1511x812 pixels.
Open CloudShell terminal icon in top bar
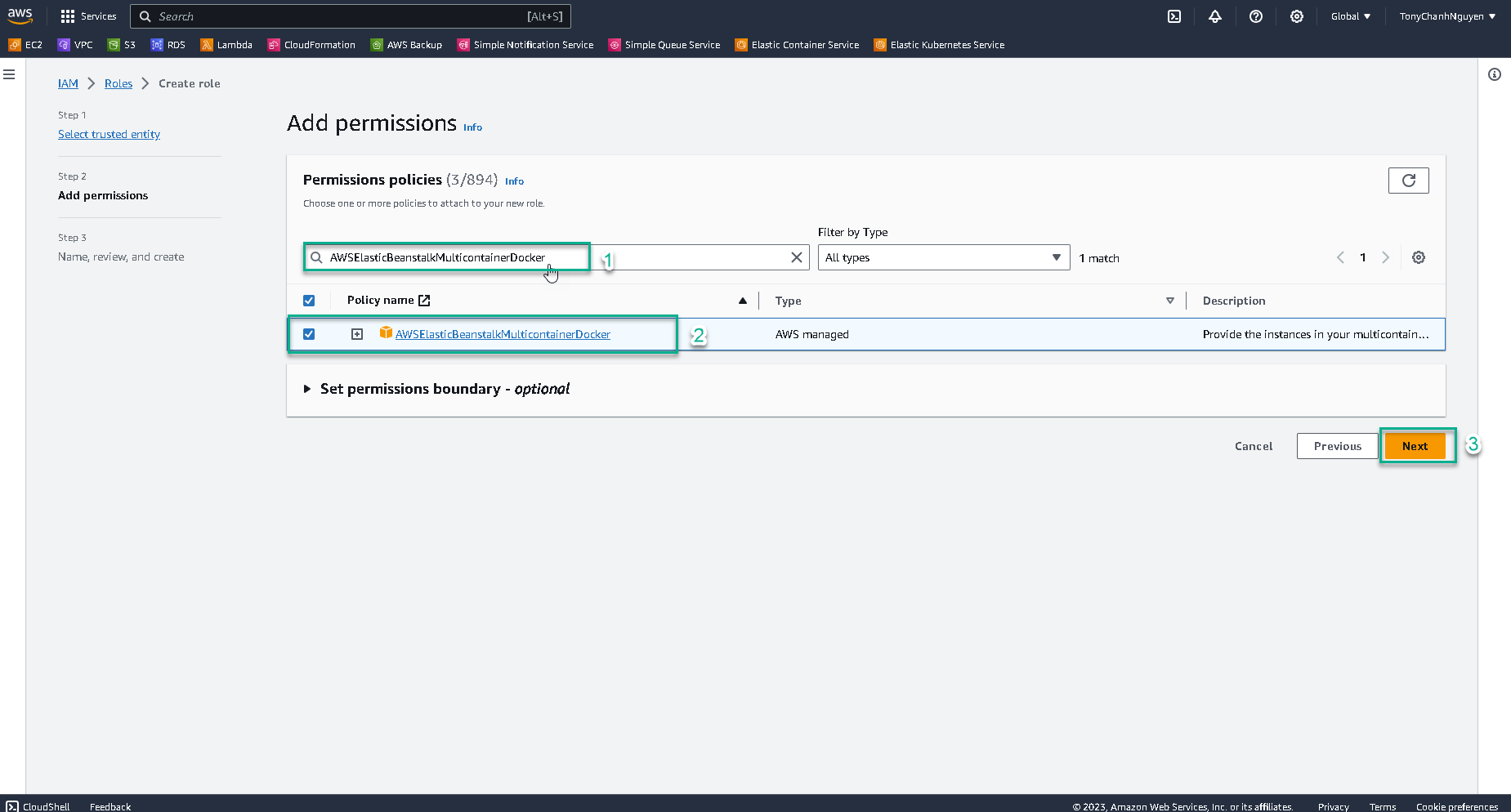1174,16
